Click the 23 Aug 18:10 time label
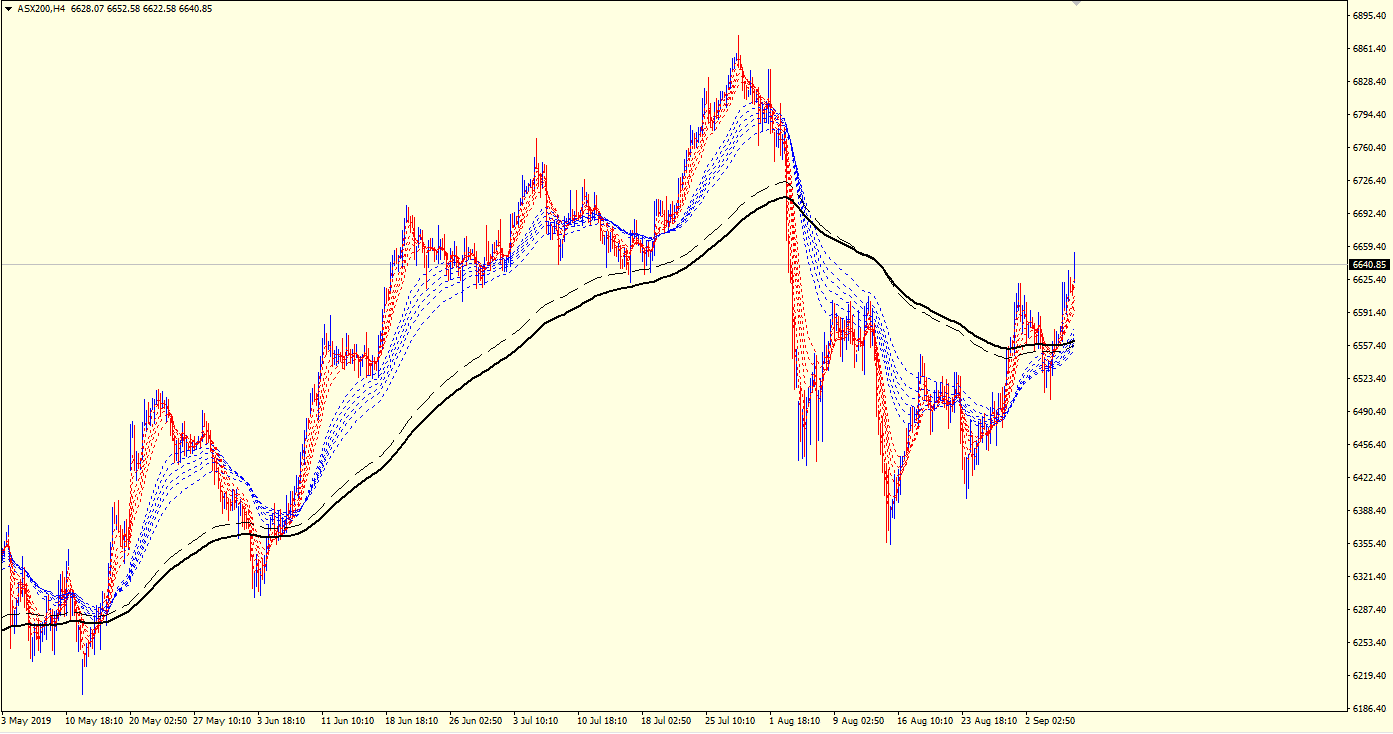Image resolution: width=1393 pixels, height=734 pixels. click(989, 720)
